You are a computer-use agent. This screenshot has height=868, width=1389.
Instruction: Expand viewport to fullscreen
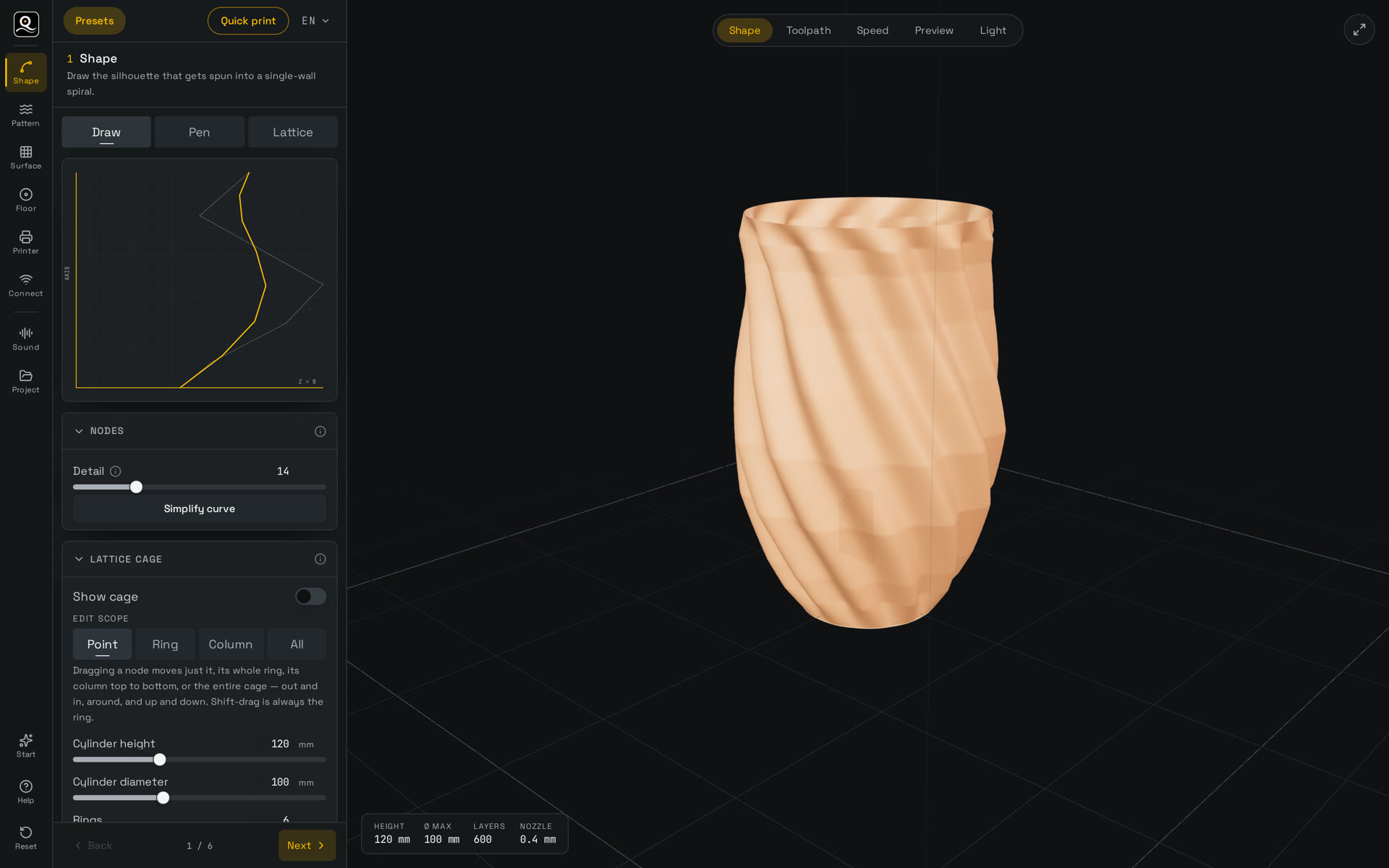(1359, 30)
